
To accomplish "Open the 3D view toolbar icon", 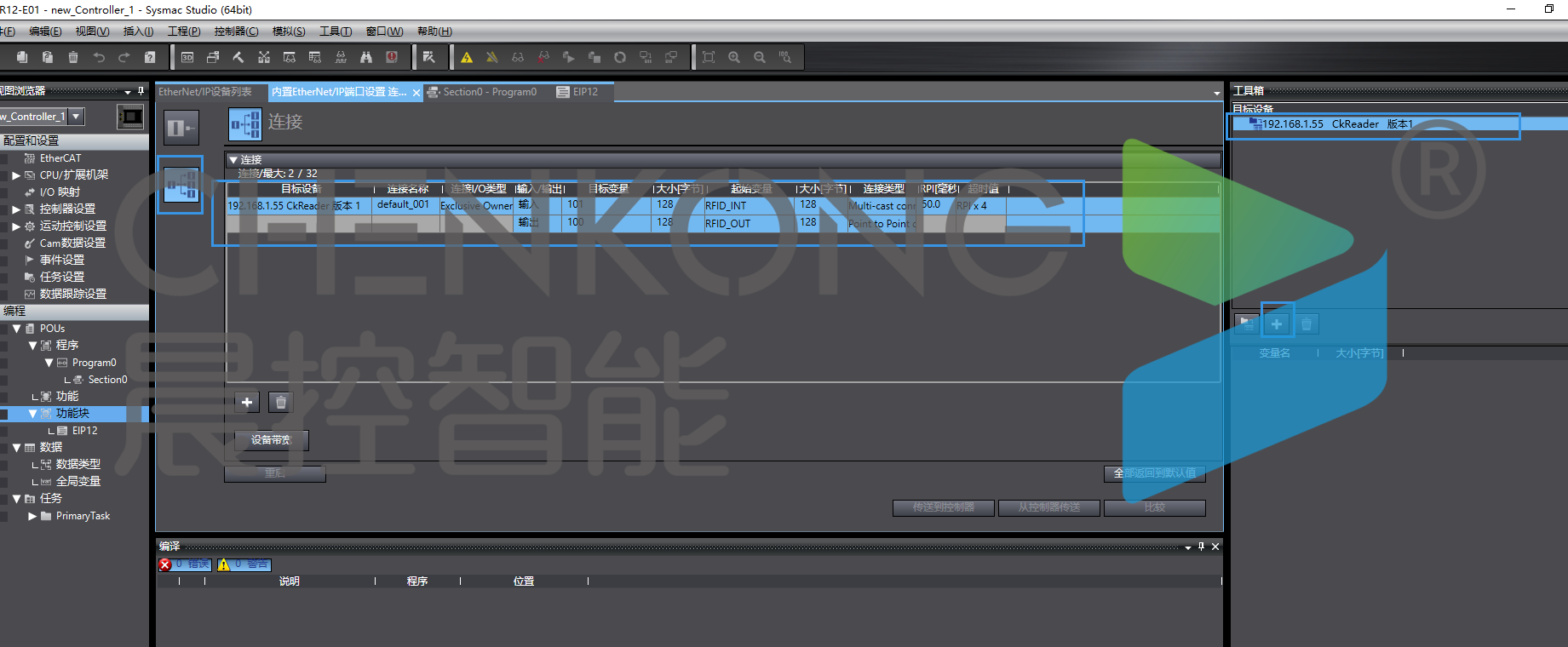I will tap(187, 57).
